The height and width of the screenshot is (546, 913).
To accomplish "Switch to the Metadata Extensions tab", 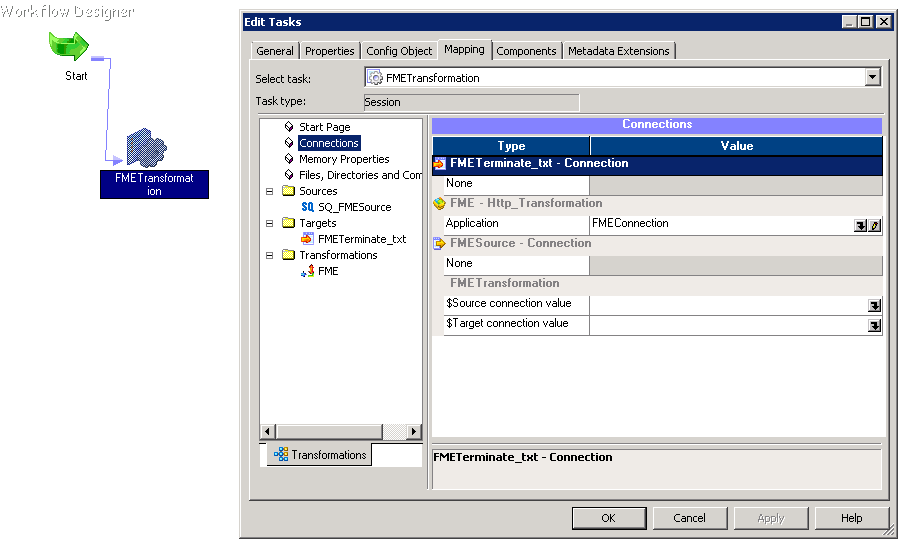I will (618, 51).
